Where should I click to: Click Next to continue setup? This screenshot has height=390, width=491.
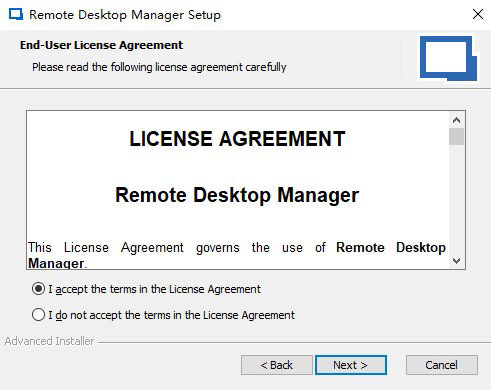pyautogui.click(x=351, y=365)
